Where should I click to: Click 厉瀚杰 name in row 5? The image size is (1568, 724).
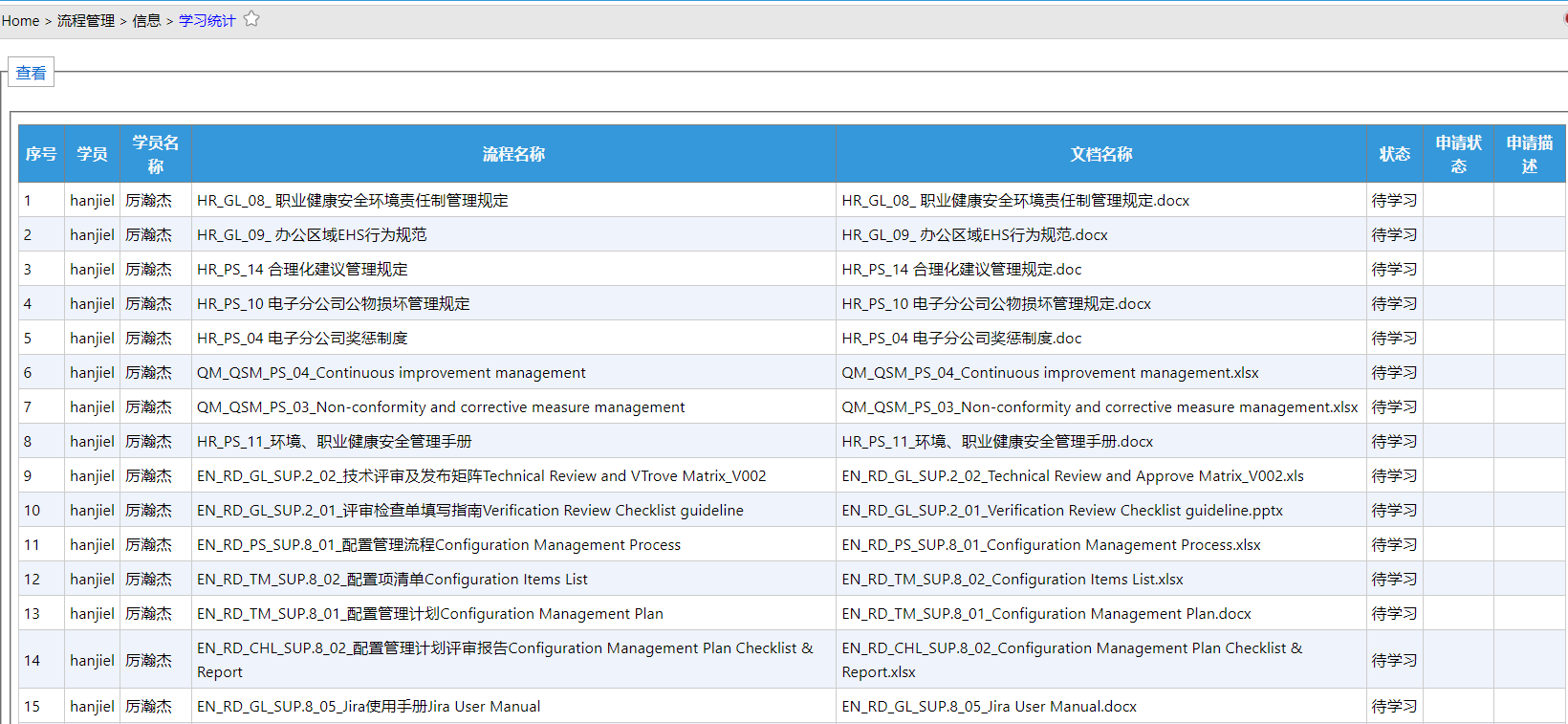click(x=149, y=339)
